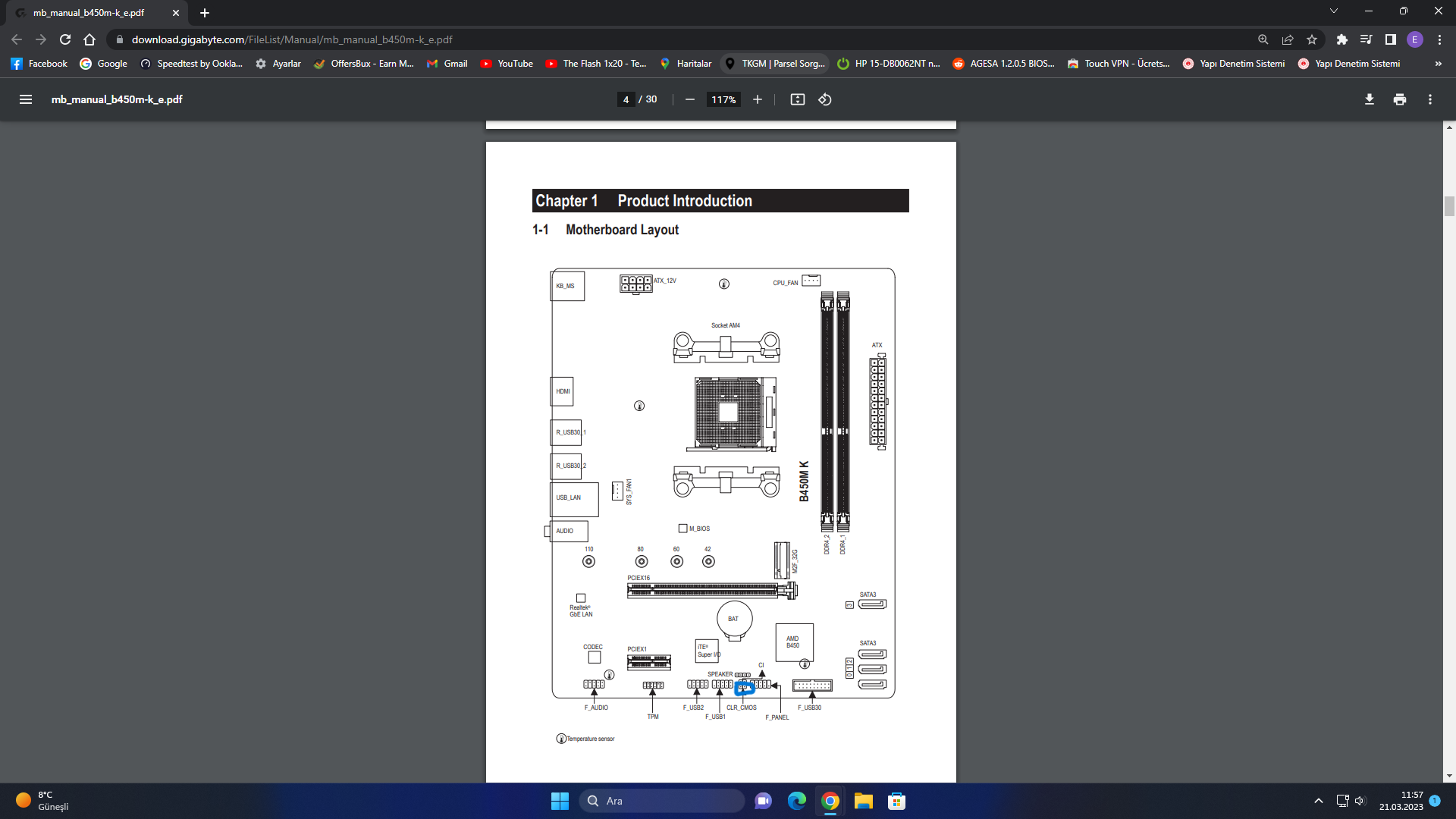Open PDF viewer more actions menu
Viewport: 1456px width, 819px height.
pos(1430,99)
